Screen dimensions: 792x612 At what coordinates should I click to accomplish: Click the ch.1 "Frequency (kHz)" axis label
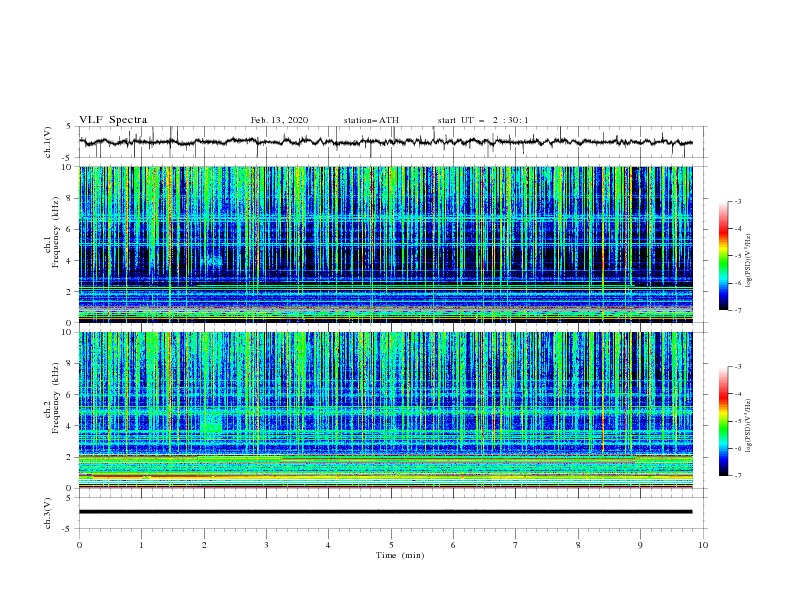[x=56, y=233]
